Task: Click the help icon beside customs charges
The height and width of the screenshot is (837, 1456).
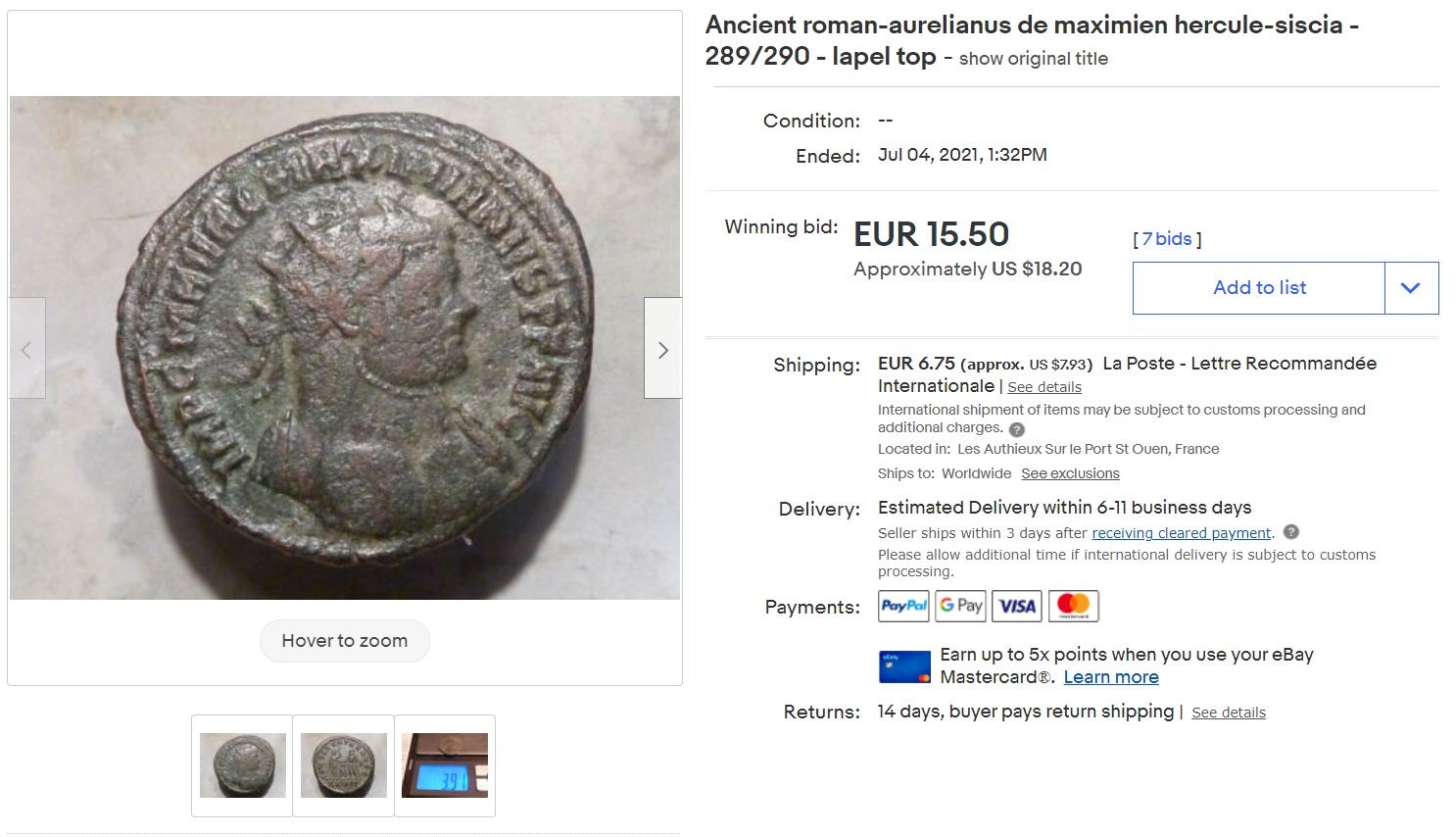Action: (1017, 429)
